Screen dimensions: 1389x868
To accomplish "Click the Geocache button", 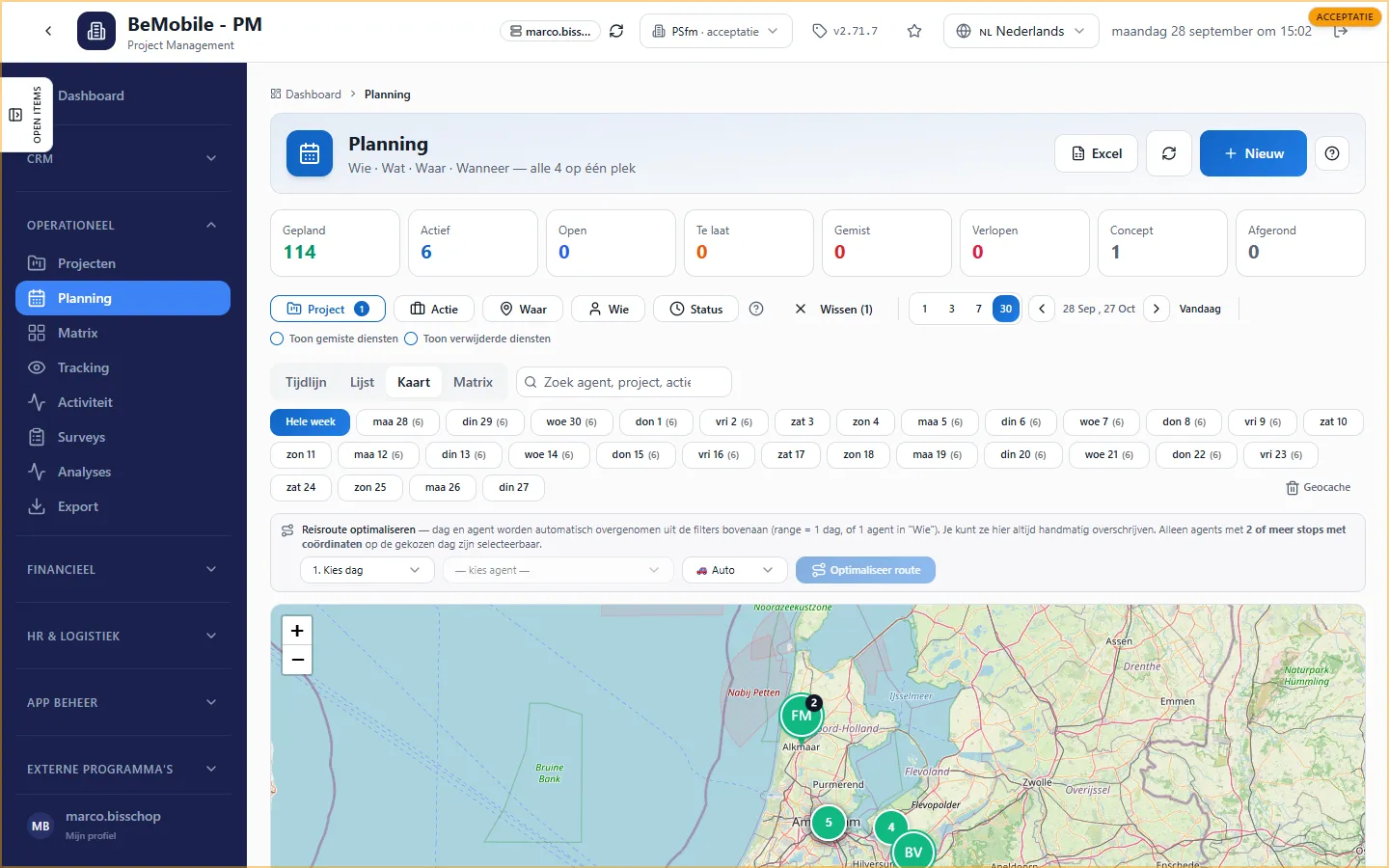I will click(x=1319, y=487).
